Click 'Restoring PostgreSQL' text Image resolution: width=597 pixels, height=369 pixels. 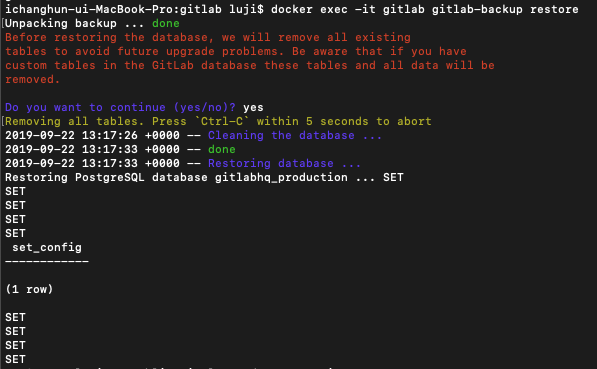(75, 177)
